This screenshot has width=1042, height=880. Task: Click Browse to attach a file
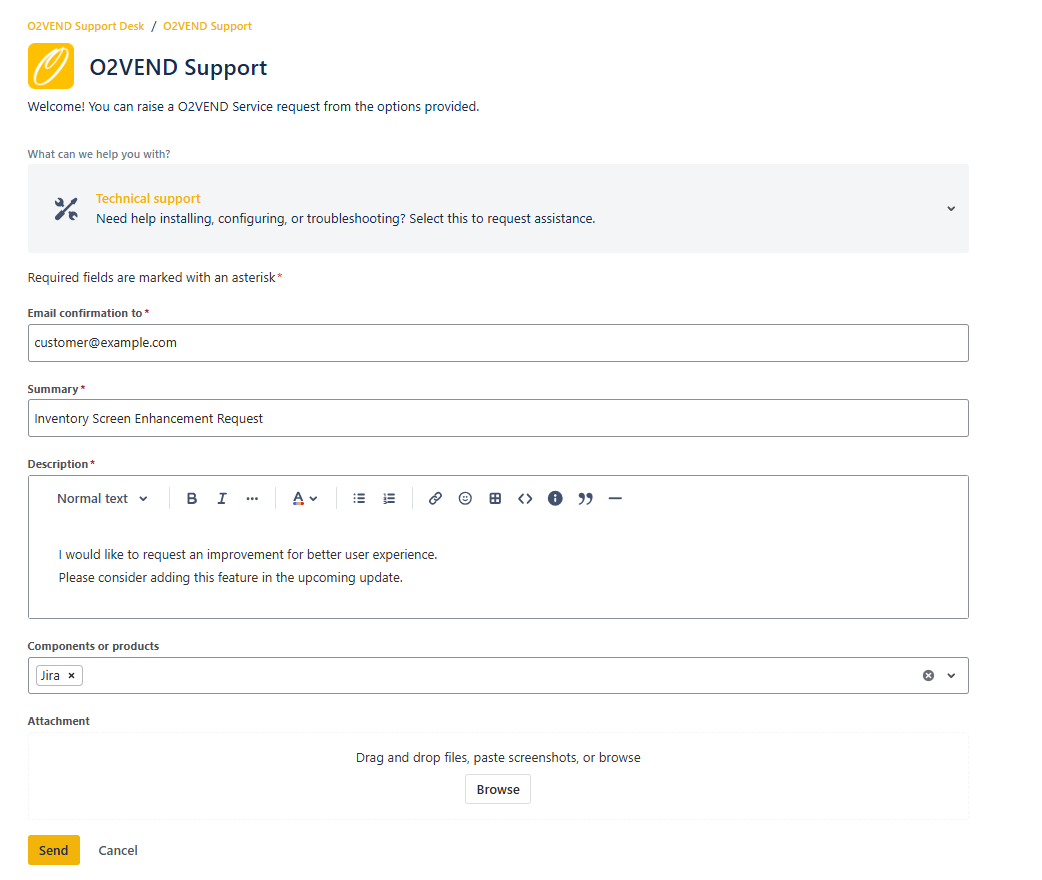click(x=497, y=789)
